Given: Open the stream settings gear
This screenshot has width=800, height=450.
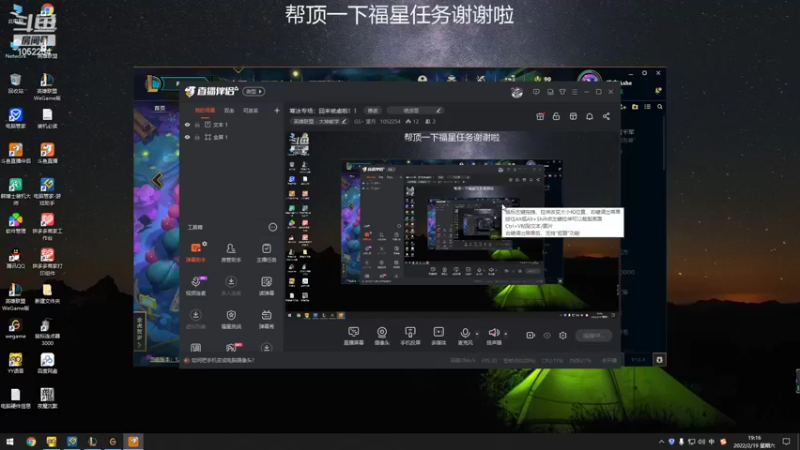Looking at the screenshot, I should (563, 335).
